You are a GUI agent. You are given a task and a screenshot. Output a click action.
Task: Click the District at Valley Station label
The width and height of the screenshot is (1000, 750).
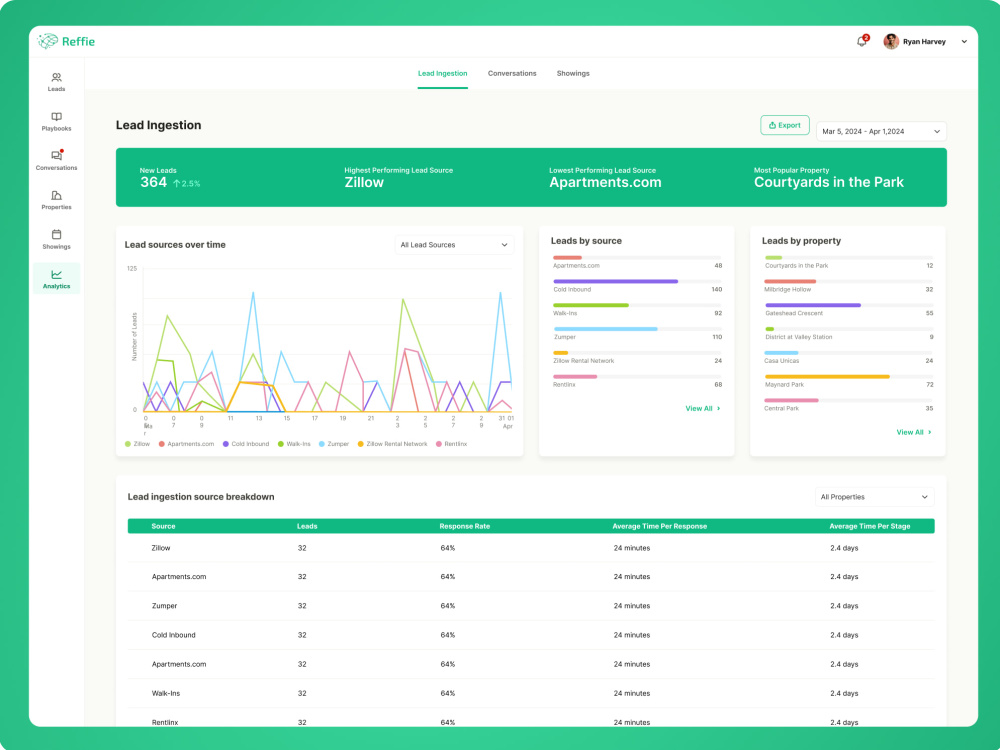pos(798,337)
